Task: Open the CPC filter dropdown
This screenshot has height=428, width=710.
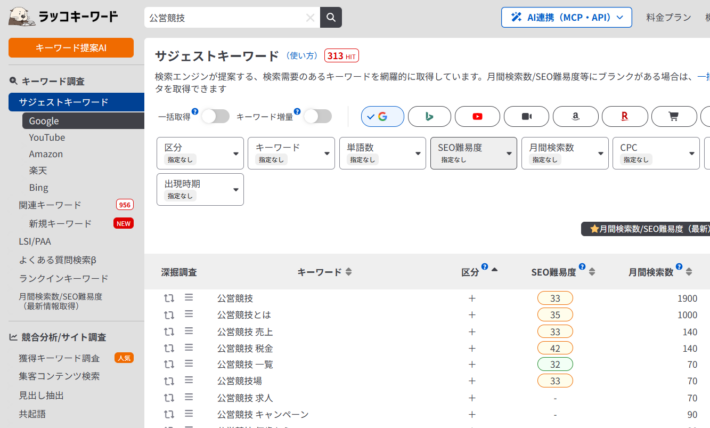Action: [656, 154]
